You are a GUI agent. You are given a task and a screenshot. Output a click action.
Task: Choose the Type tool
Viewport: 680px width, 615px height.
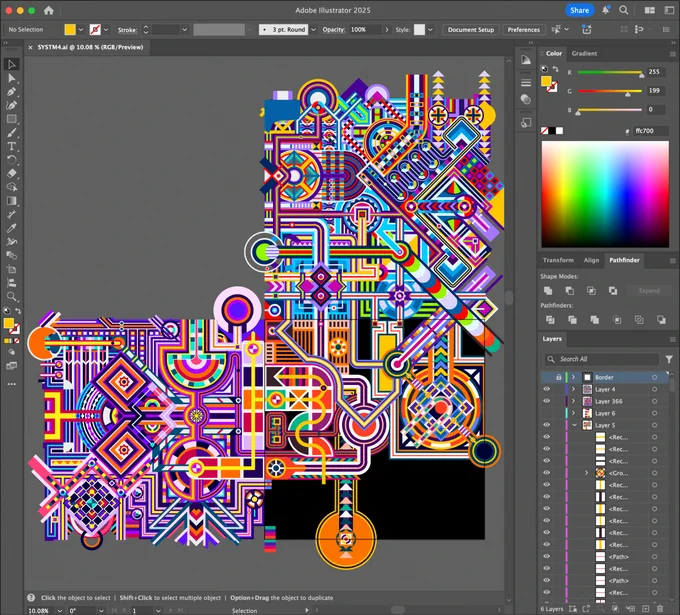(x=12, y=146)
